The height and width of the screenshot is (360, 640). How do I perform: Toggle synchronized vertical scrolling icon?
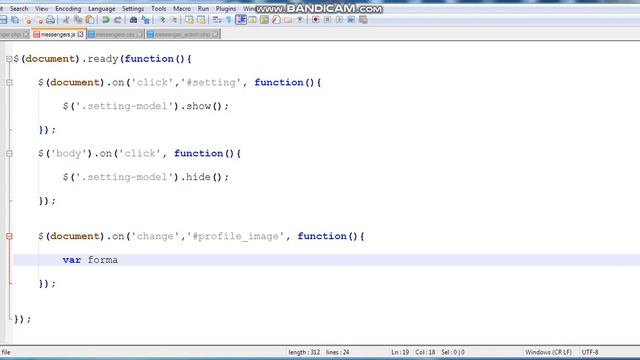(189, 20)
